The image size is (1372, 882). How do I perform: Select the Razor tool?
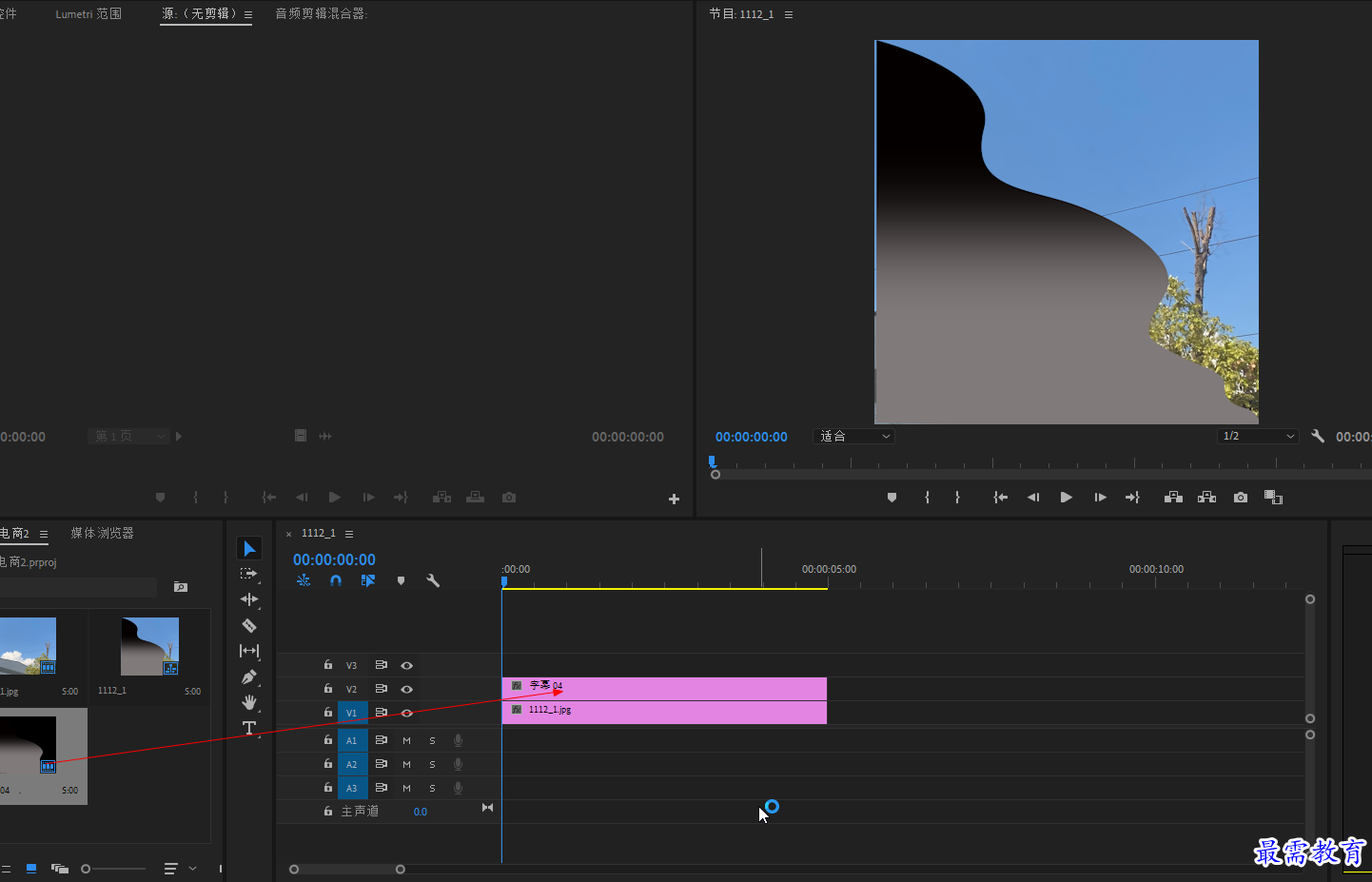point(249,625)
